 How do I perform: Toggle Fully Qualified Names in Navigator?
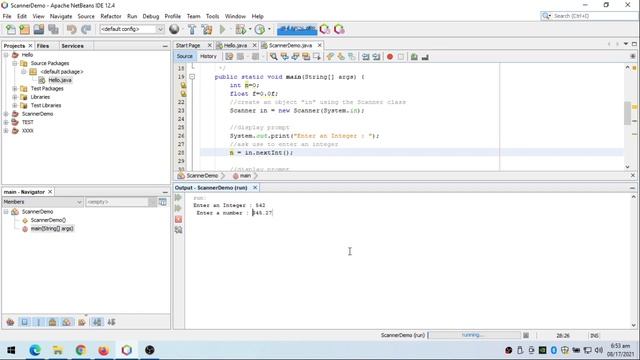[x=82, y=322]
